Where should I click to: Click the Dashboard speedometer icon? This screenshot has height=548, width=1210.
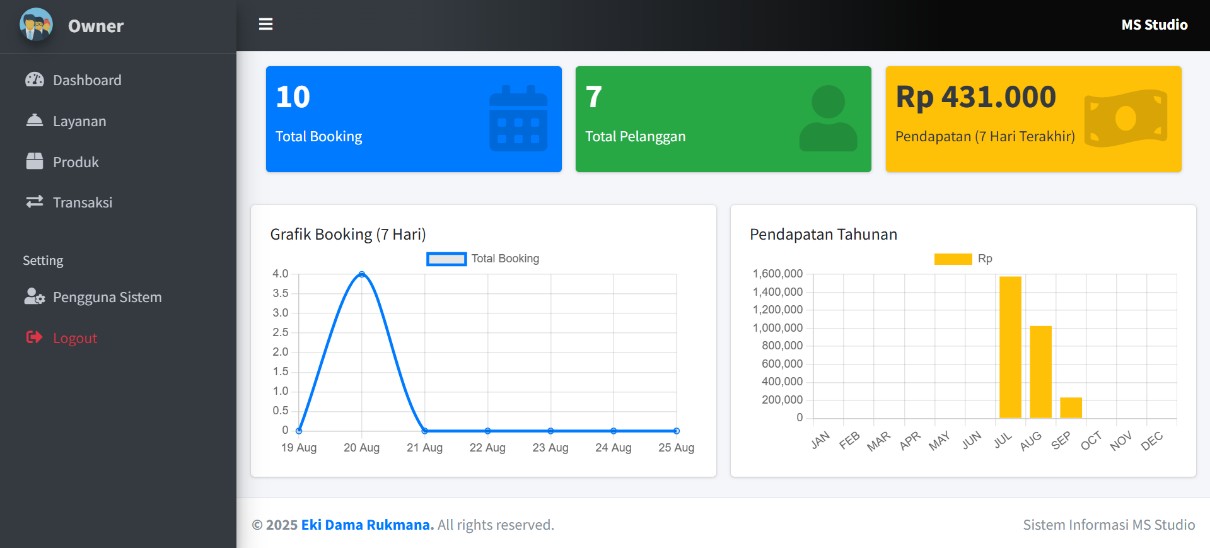35,80
